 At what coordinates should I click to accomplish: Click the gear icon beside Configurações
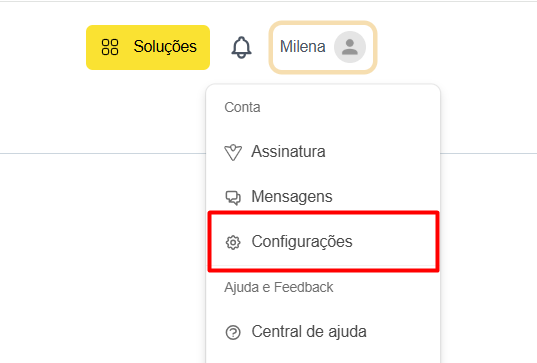(233, 242)
